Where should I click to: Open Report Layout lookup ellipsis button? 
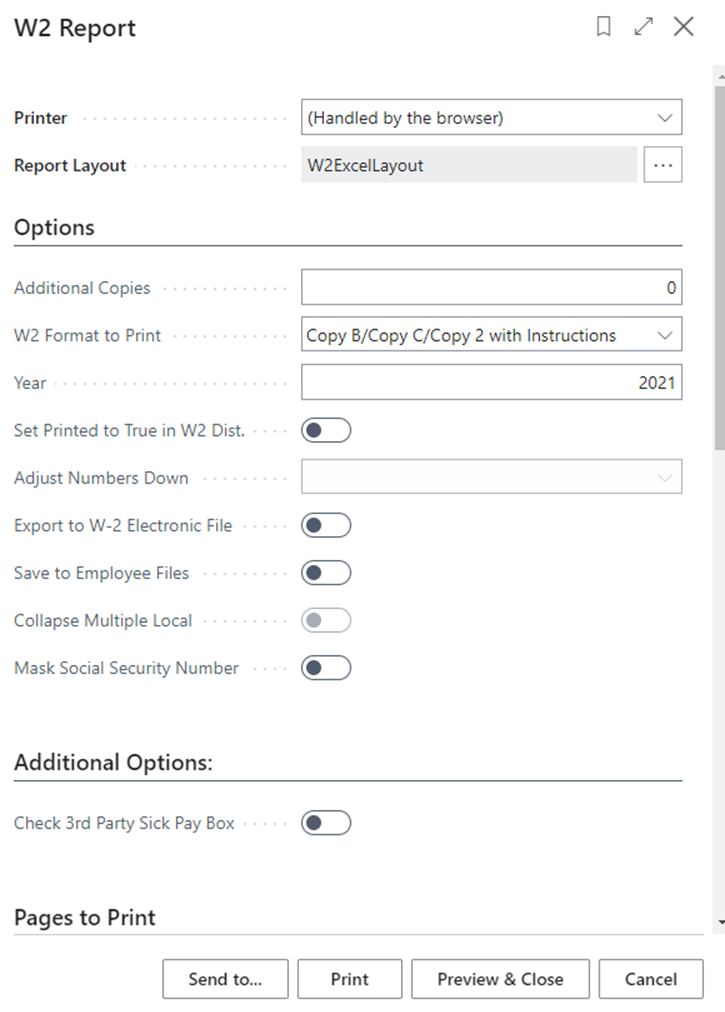[x=663, y=165]
